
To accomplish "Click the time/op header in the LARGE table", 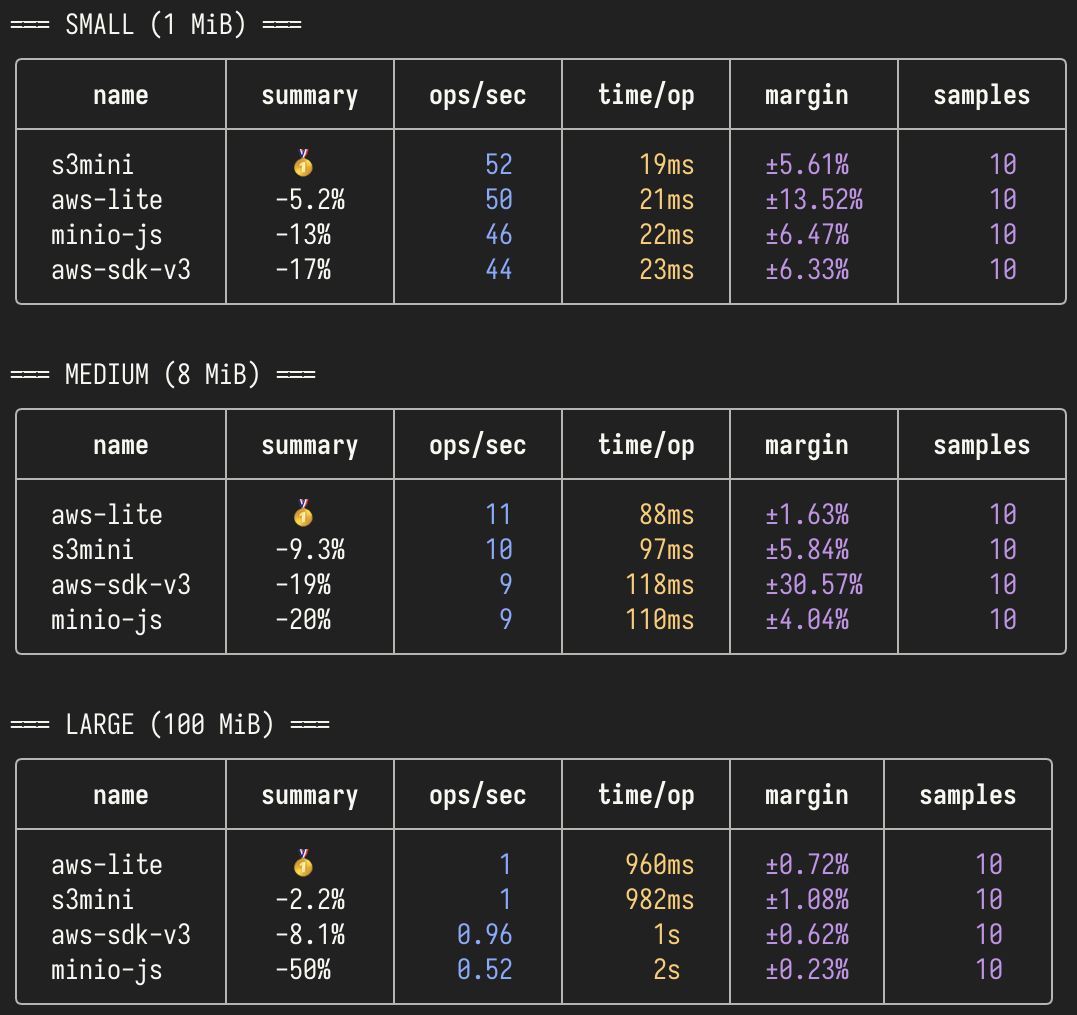I will [x=646, y=795].
